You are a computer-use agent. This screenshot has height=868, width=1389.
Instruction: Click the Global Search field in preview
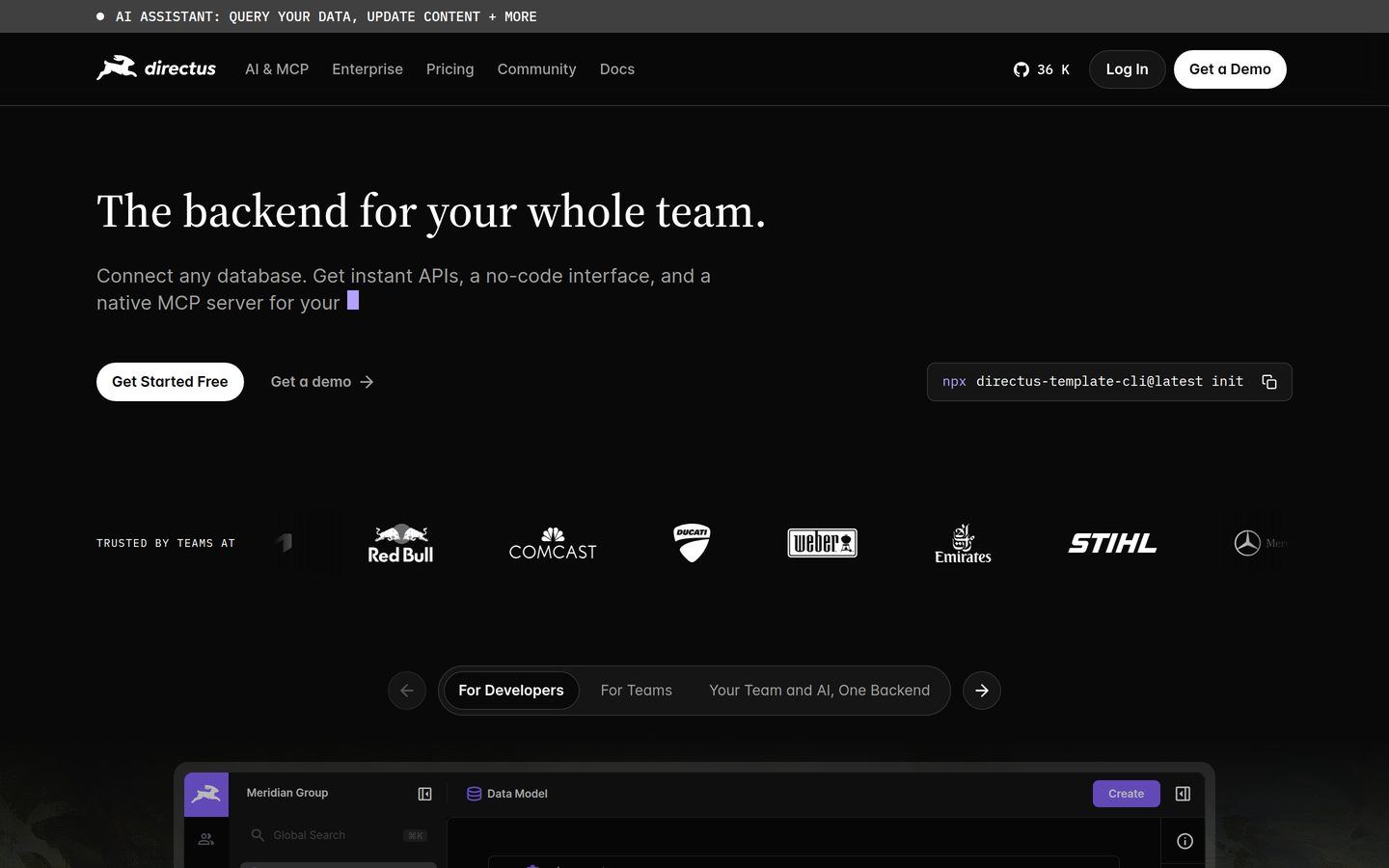[x=338, y=835]
